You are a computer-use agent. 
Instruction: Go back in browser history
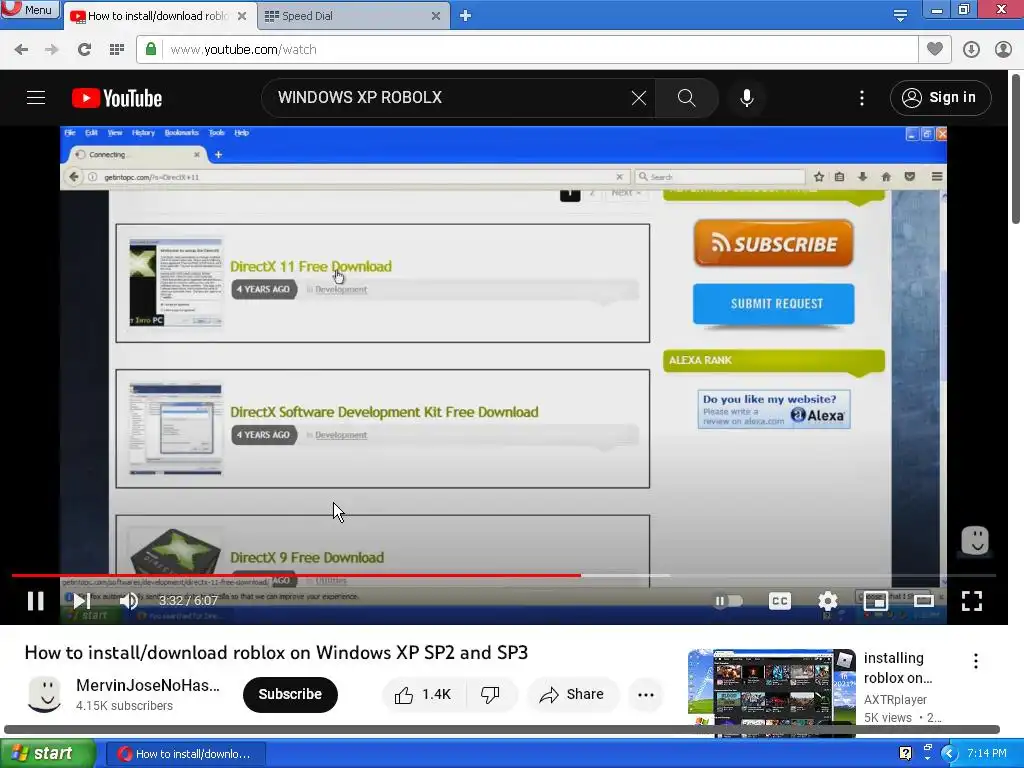pos(21,50)
